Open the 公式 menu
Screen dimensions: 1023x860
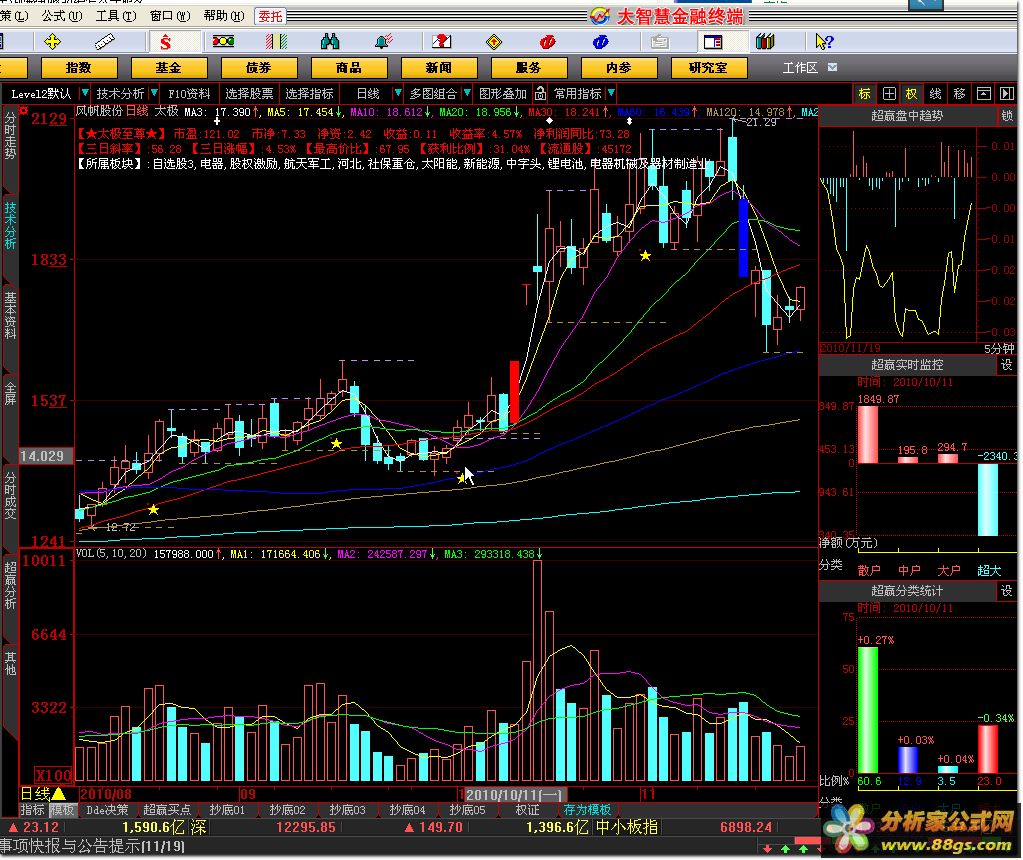pyautogui.click(x=62, y=16)
